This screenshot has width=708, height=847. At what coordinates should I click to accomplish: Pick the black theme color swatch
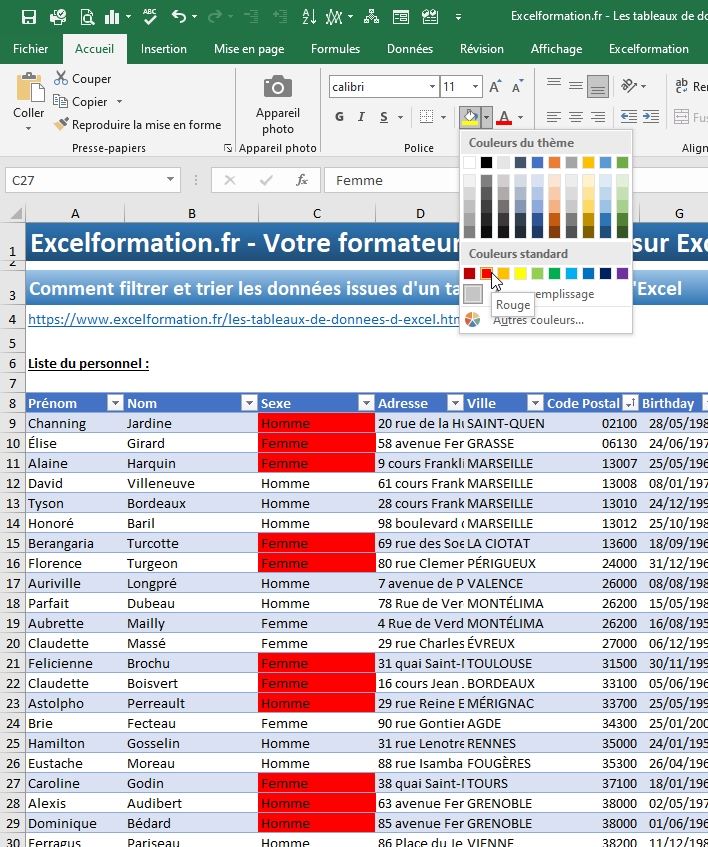point(486,162)
